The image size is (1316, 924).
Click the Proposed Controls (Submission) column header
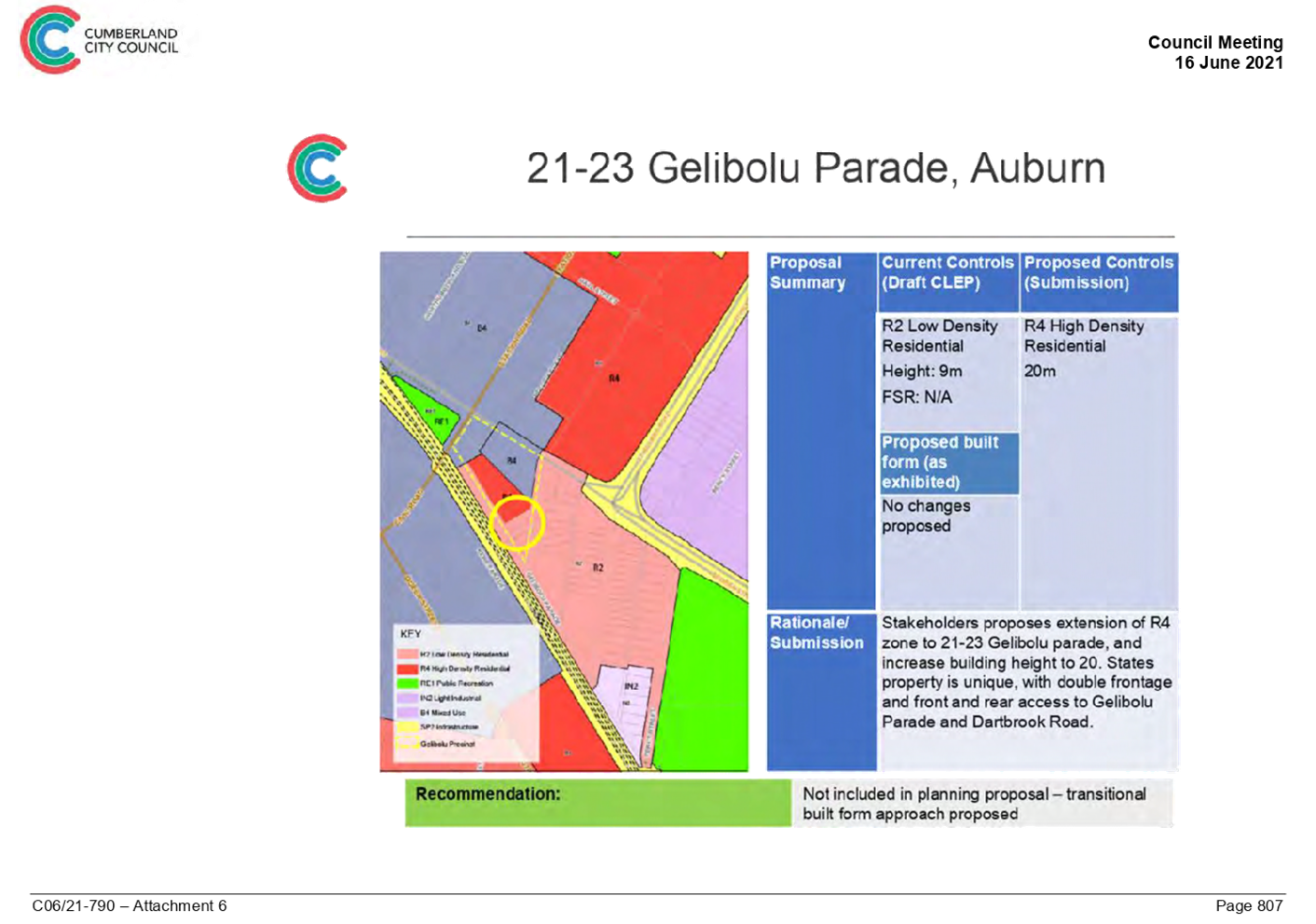pyautogui.click(x=1099, y=273)
